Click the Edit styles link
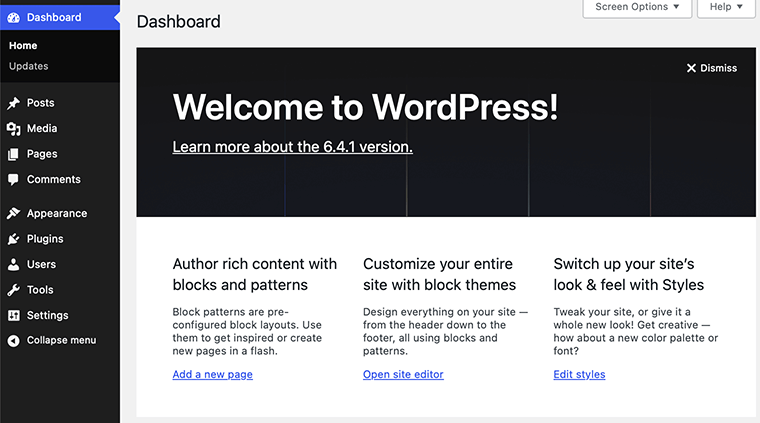760x423 pixels. click(579, 375)
